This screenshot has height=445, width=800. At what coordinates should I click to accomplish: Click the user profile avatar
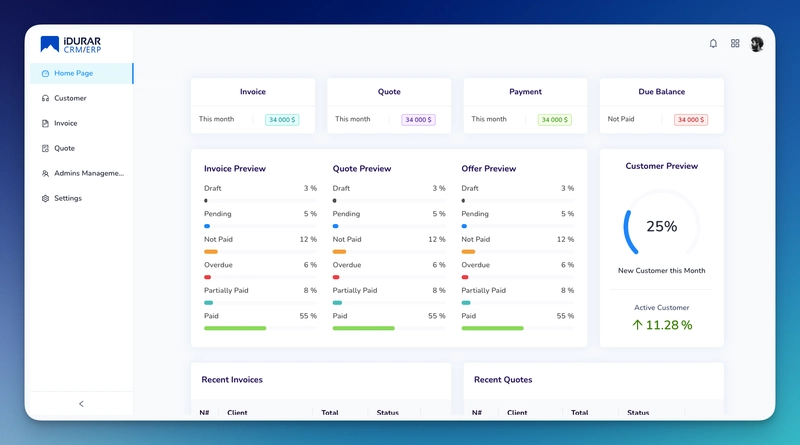[x=757, y=44]
